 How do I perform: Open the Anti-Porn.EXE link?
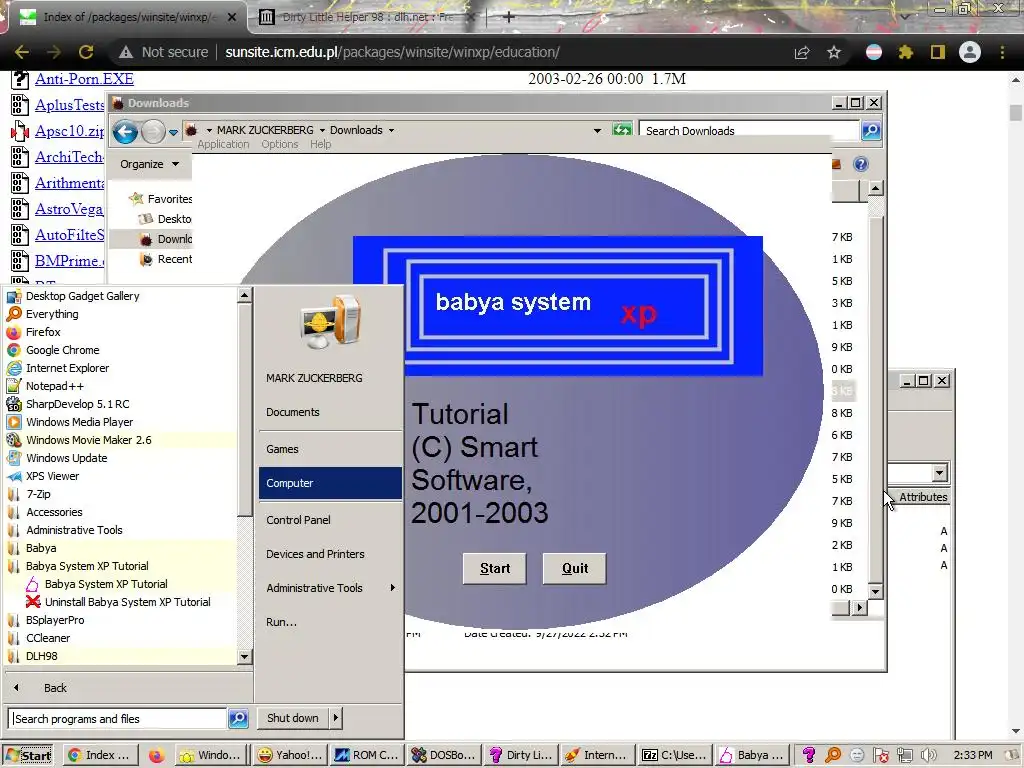point(84,79)
